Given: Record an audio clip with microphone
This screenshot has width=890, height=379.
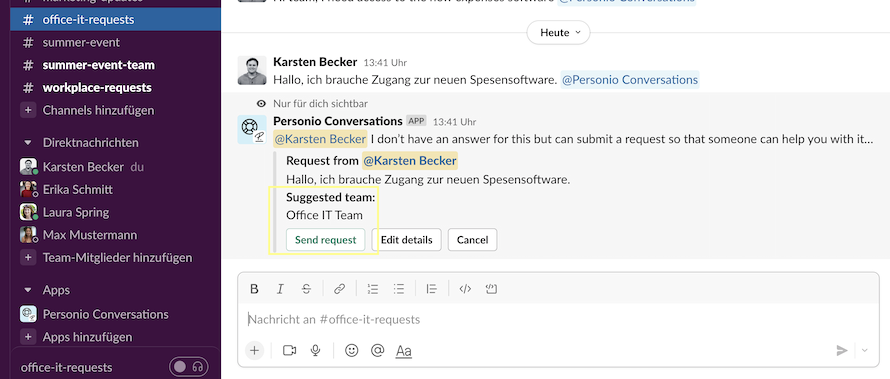Looking at the screenshot, I should (316, 351).
